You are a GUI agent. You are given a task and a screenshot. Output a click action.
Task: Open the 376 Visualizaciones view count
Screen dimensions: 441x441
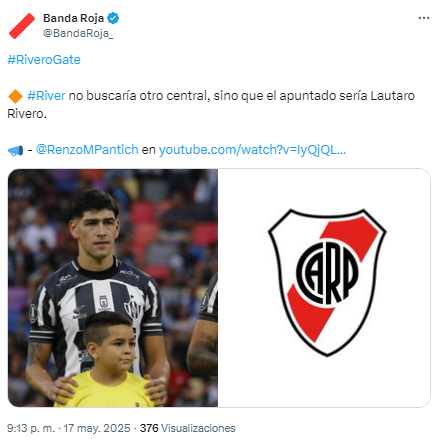pos(187,428)
